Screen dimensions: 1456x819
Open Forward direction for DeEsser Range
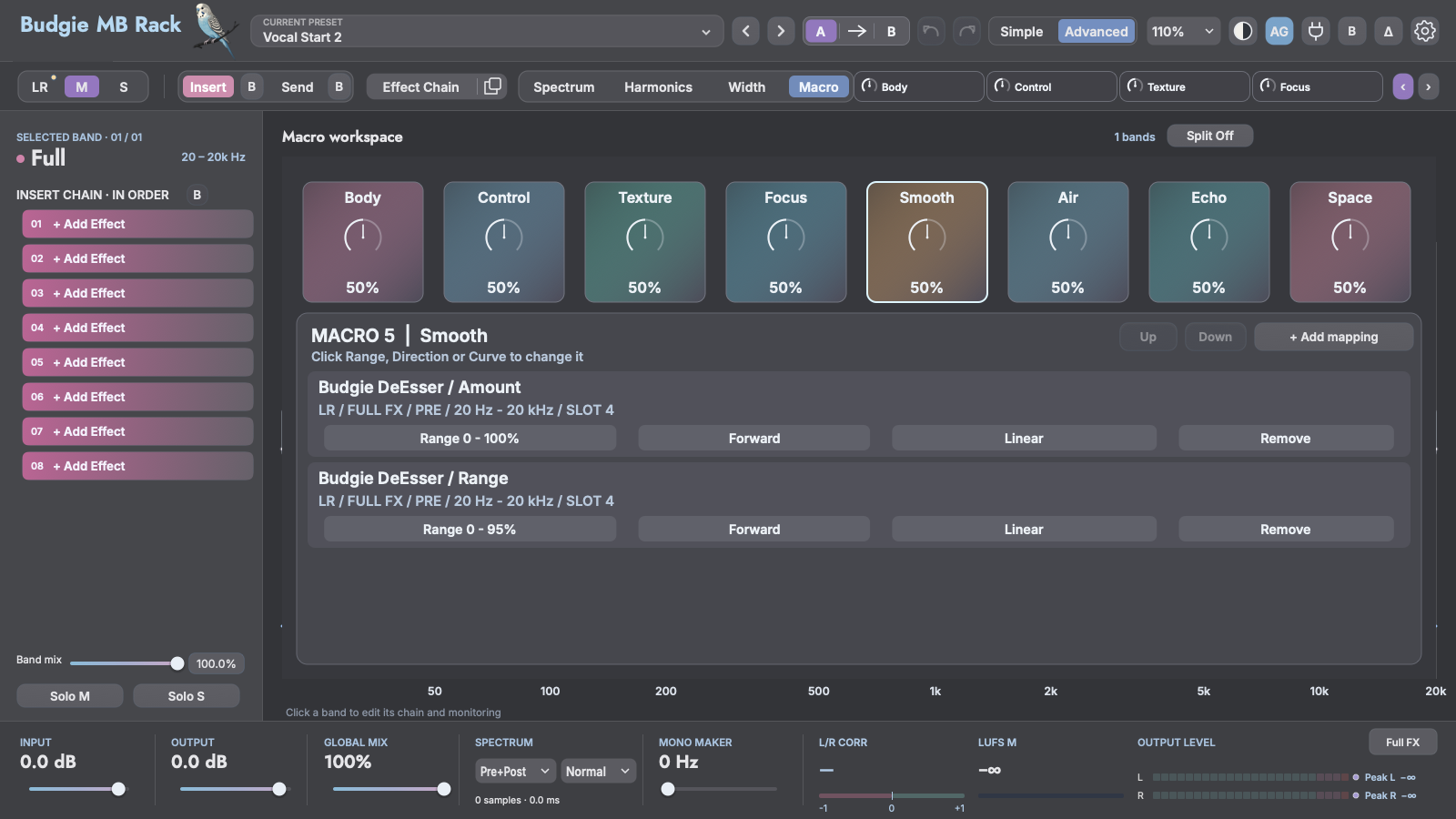click(x=753, y=529)
